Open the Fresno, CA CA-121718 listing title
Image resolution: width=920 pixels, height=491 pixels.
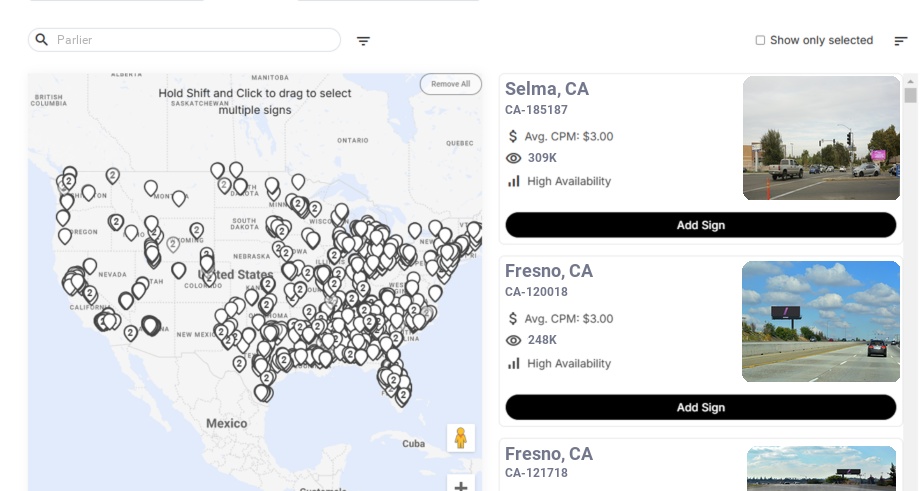[548, 454]
